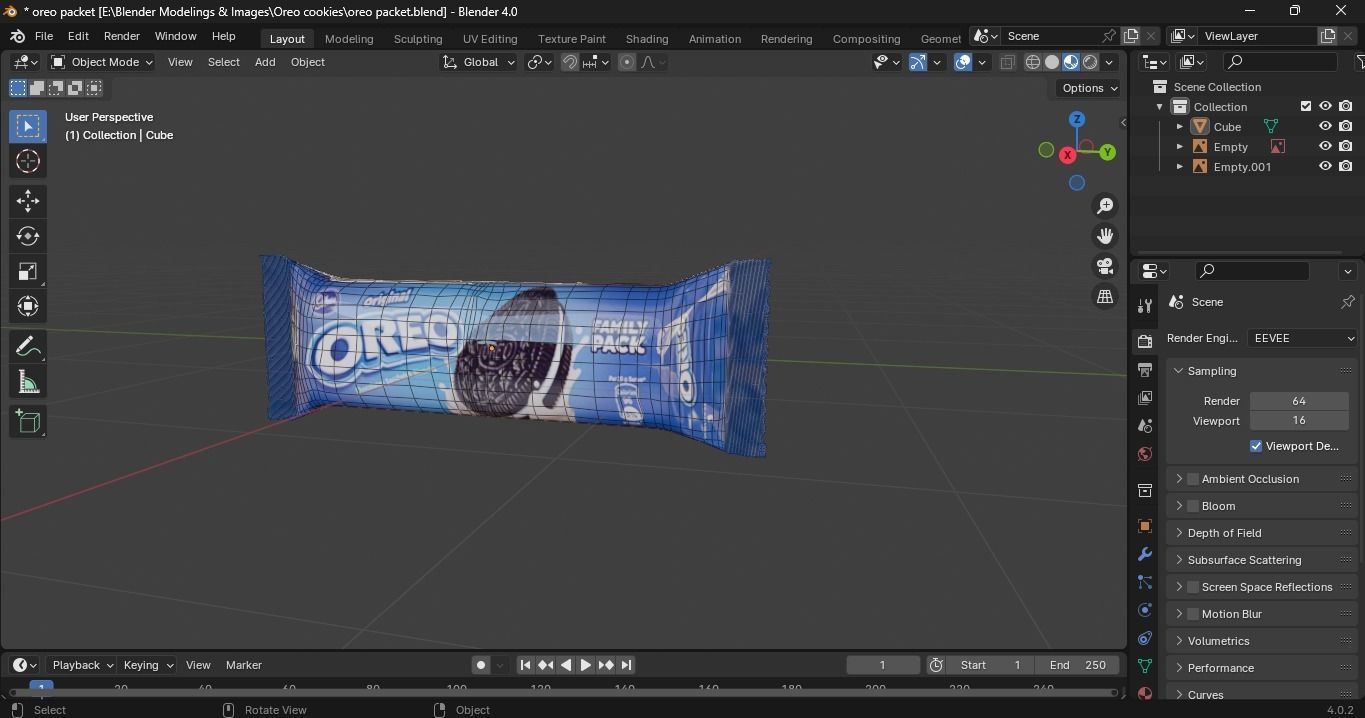The height and width of the screenshot is (718, 1365).
Task: Activate the Transform tool
Action: click(x=28, y=306)
